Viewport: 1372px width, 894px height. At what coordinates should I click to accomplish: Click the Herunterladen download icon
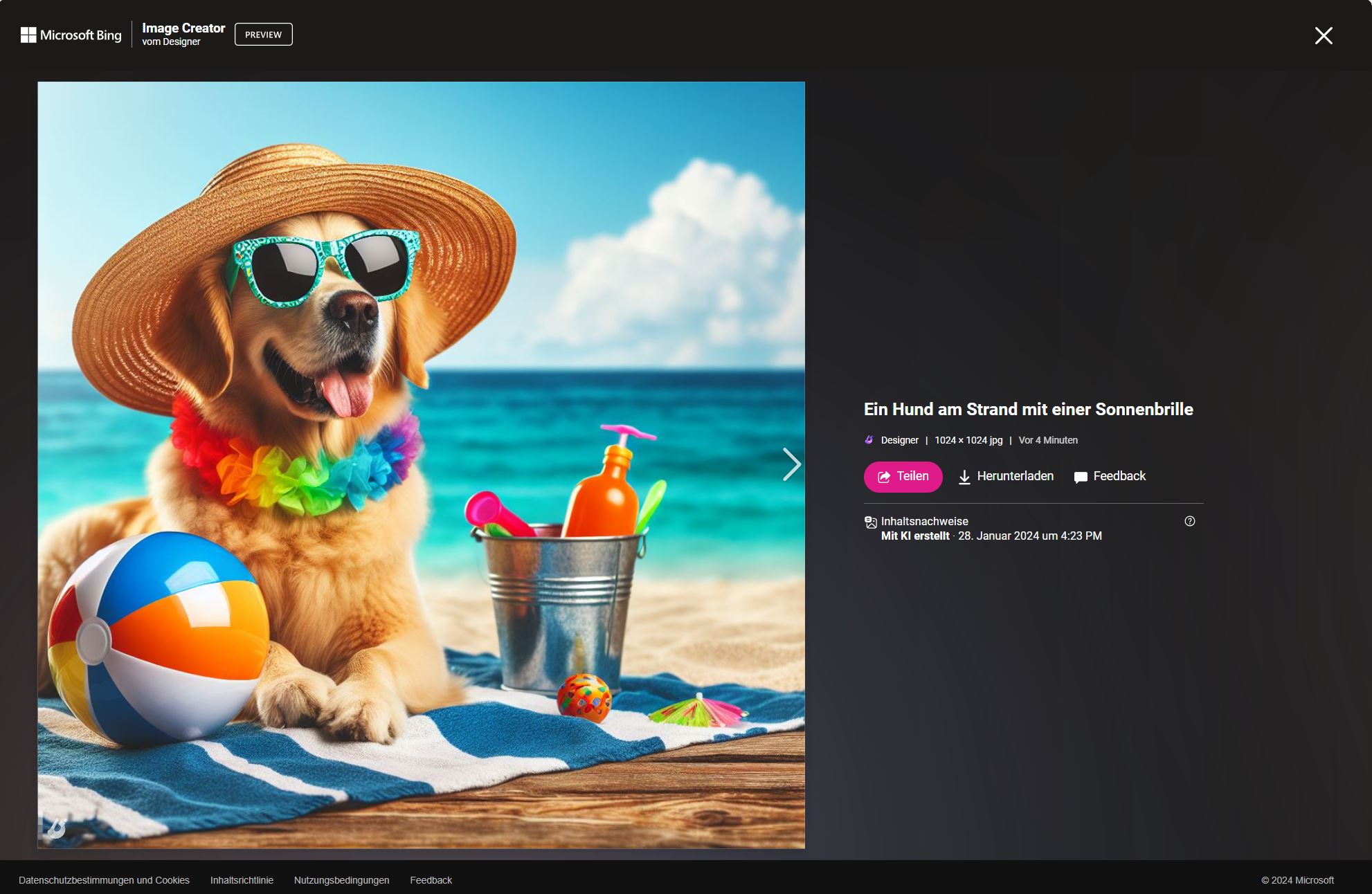(964, 477)
